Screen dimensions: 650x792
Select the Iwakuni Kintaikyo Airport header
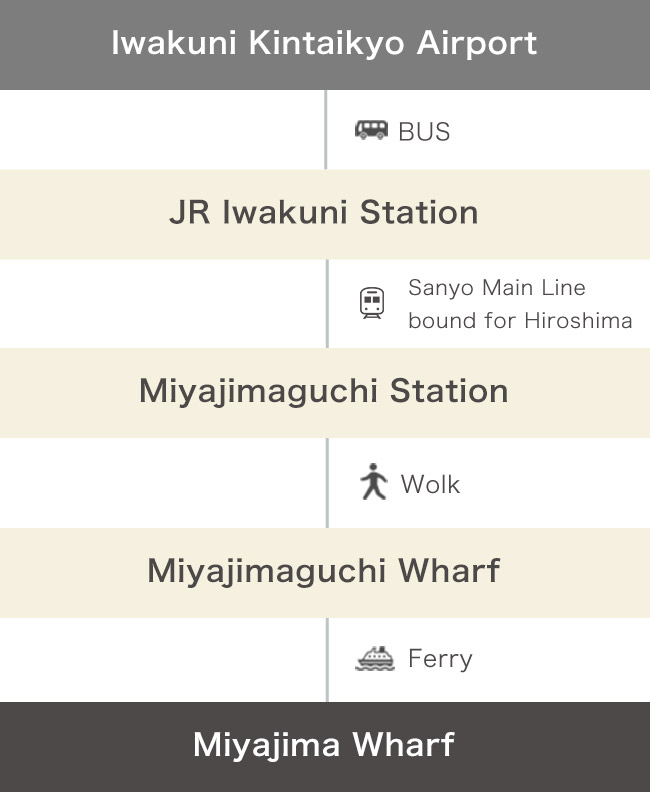325,45
